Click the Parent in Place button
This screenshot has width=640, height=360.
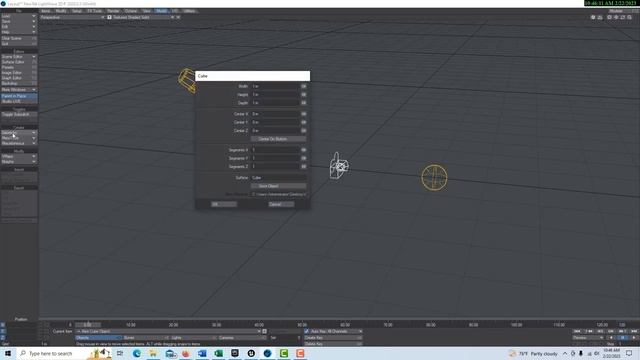19,96
